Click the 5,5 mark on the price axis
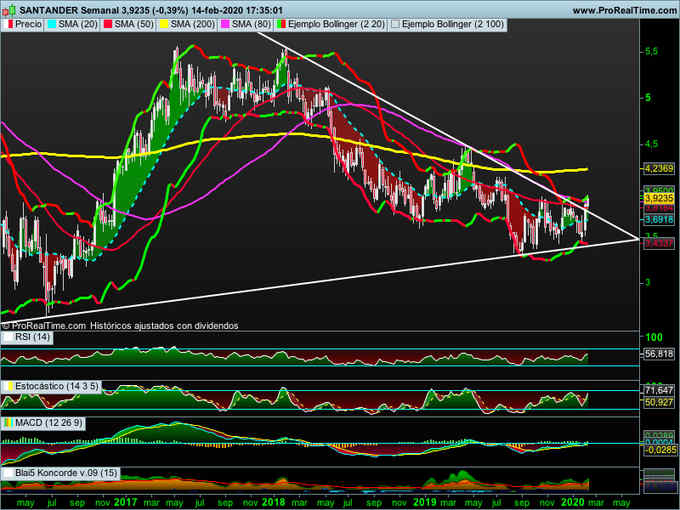The image size is (680, 510). point(651,51)
